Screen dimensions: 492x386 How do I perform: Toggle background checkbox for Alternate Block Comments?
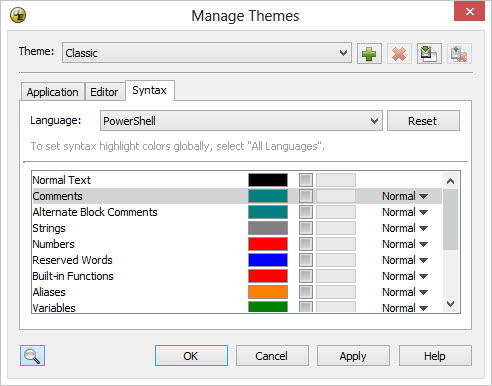(x=306, y=212)
